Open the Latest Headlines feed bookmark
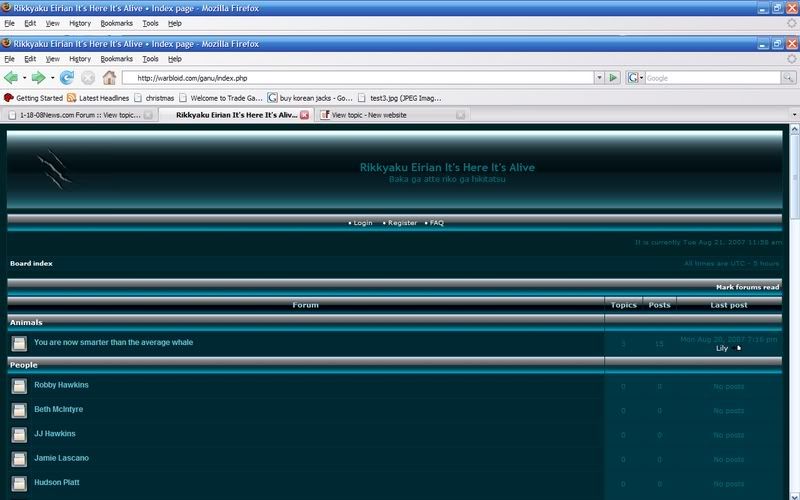 (98, 98)
